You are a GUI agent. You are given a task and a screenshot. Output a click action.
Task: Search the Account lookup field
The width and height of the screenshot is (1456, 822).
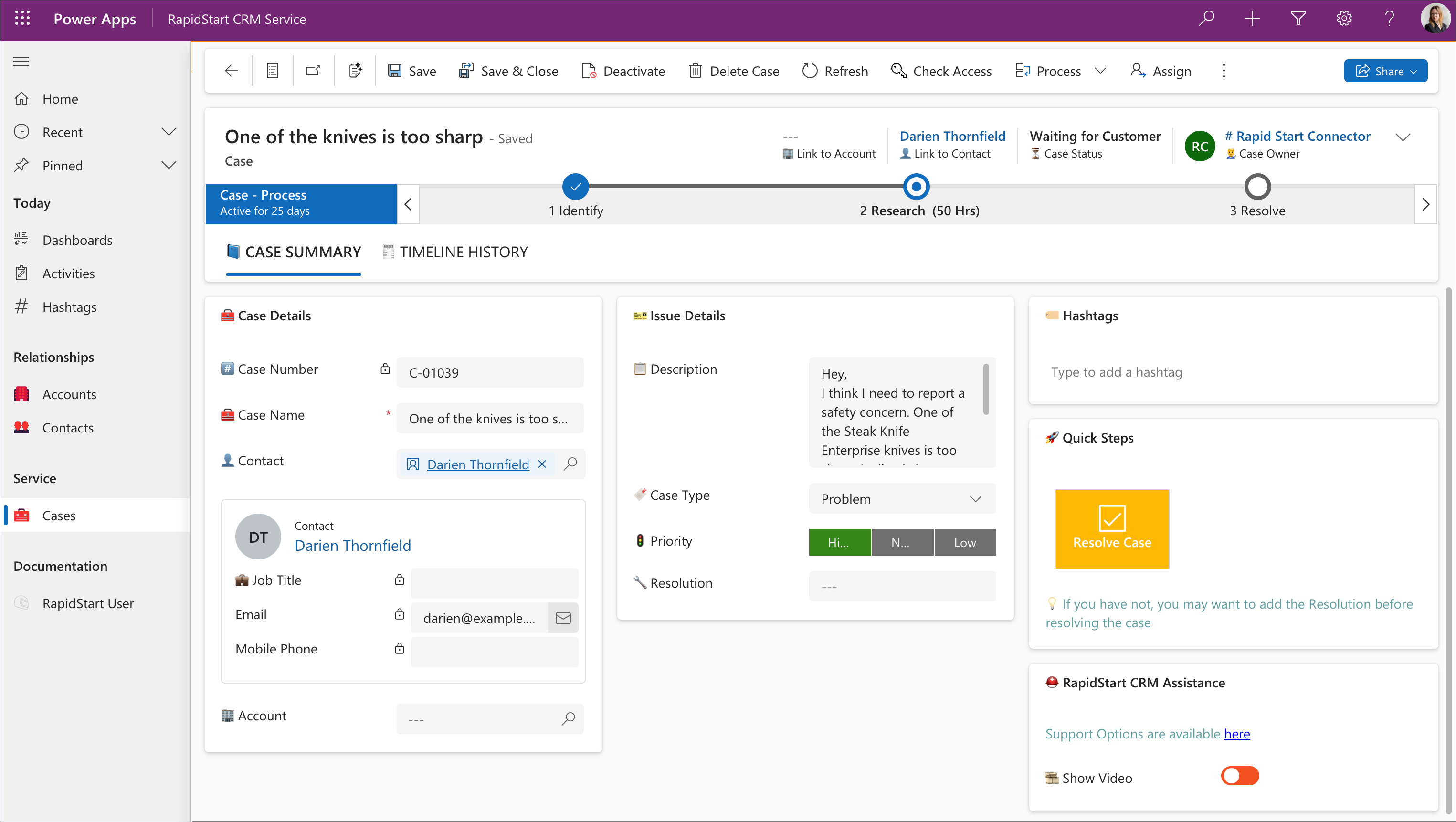point(568,718)
